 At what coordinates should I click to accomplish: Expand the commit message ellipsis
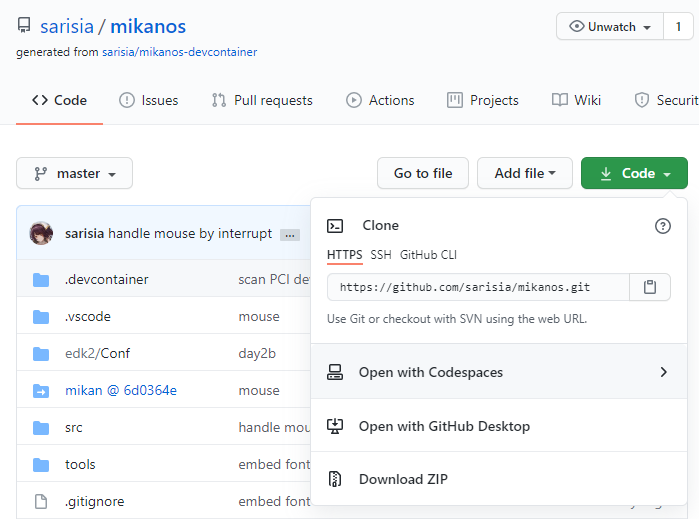pyautogui.click(x=290, y=235)
